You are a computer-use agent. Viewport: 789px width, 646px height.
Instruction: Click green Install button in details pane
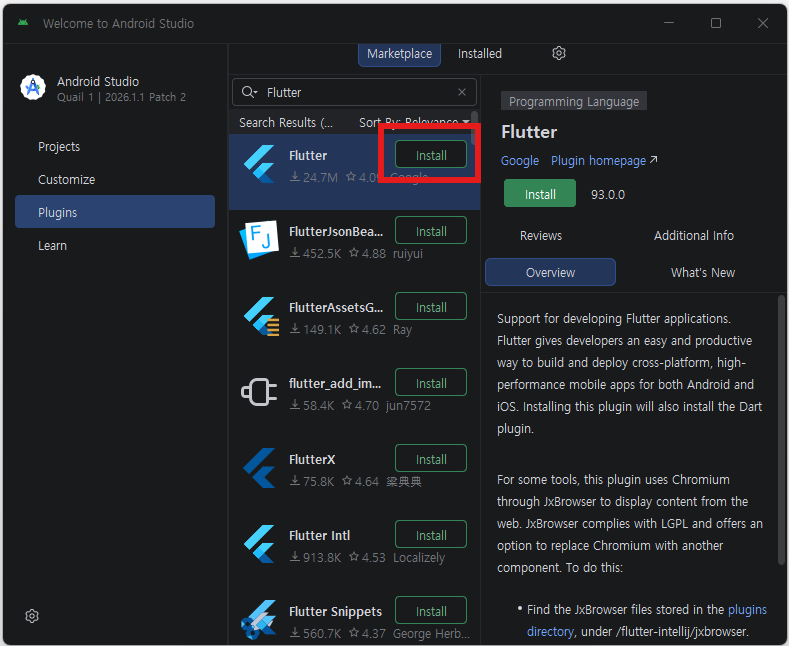(x=540, y=194)
